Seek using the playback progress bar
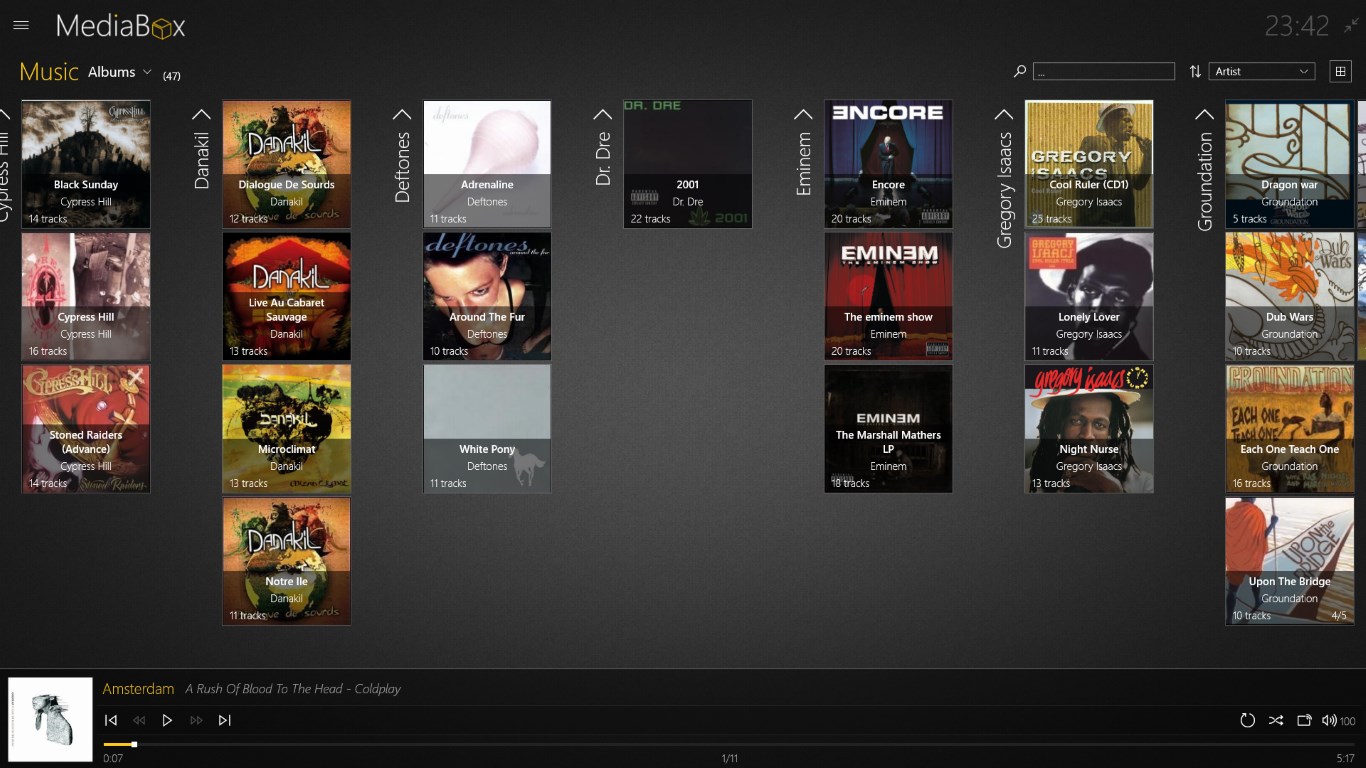 coord(729,744)
